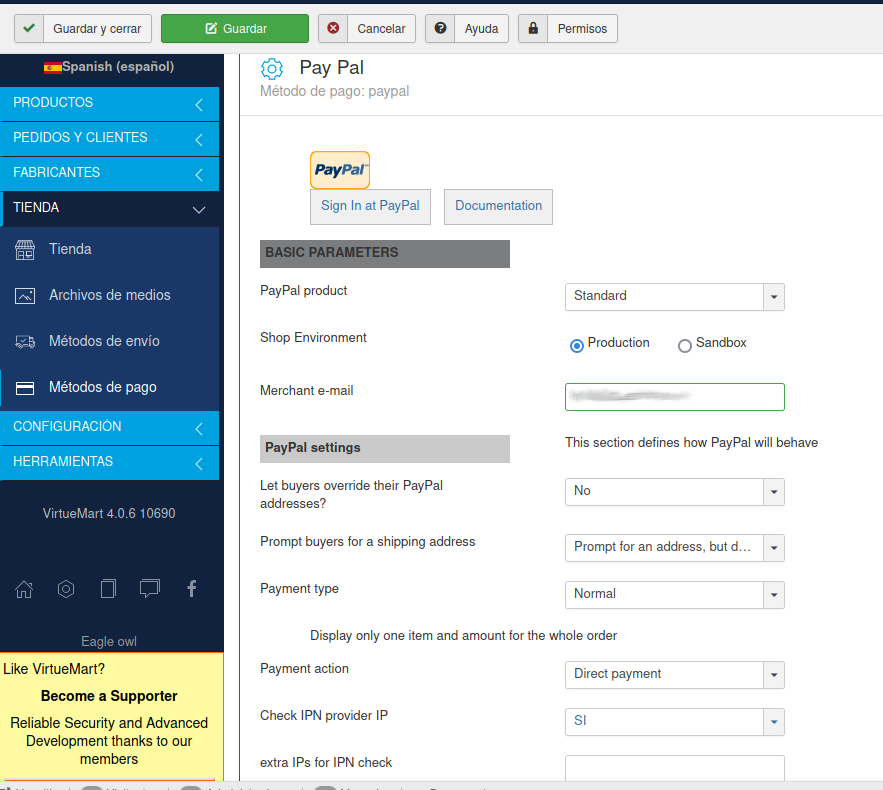Screen dimensions: 883x790
Task: Click the Archivos de medios image icon
Action: point(25,296)
